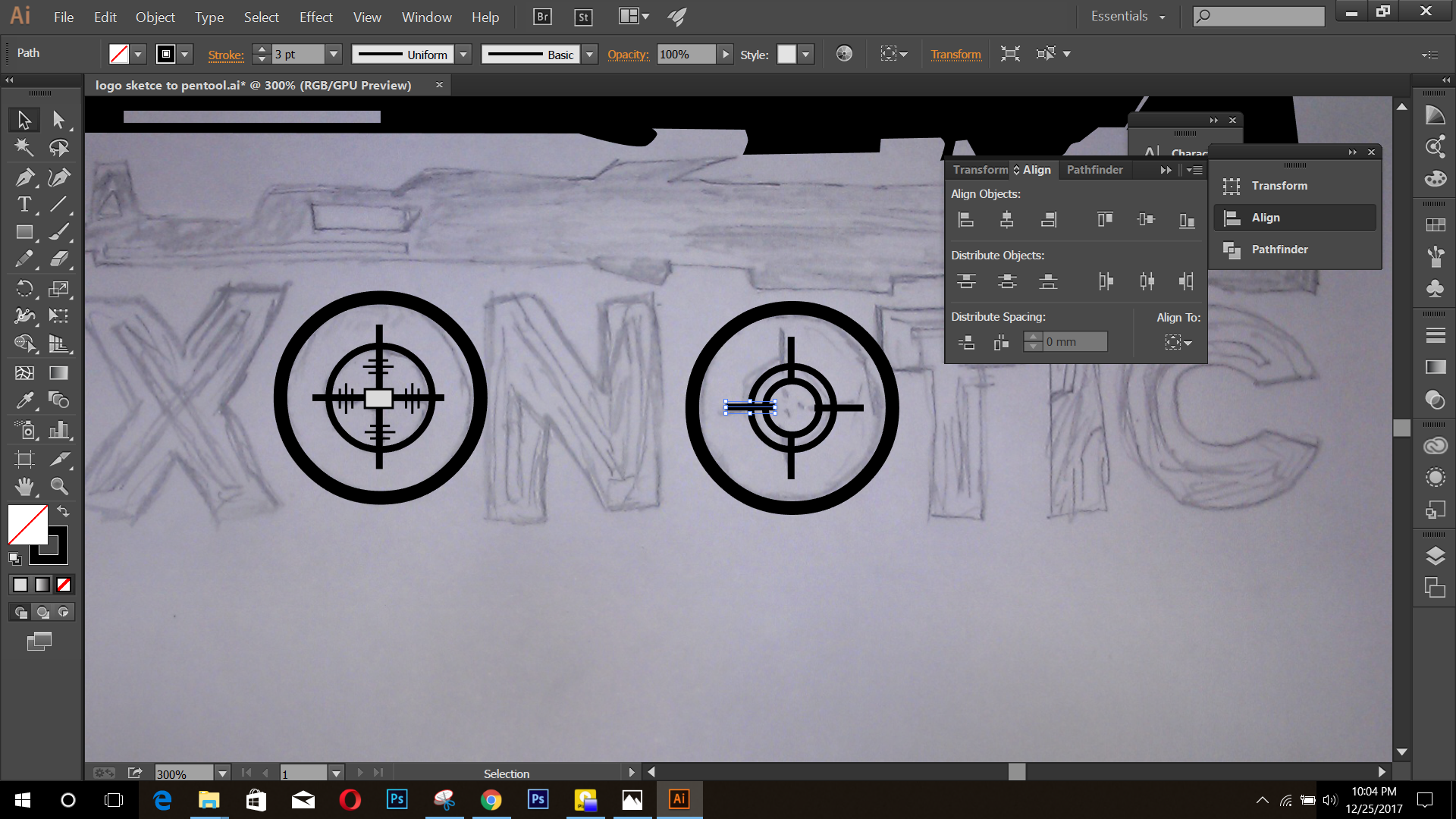Select the Rectangle tool
The width and height of the screenshot is (1456, 819).
coord(24,231)
